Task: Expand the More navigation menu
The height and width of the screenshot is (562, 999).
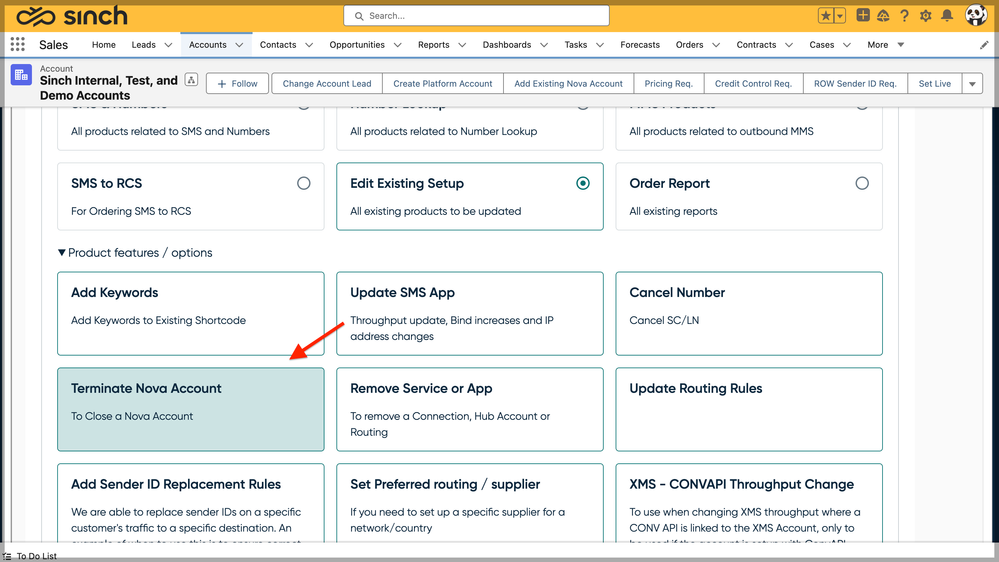Action: tap(886, 45)
